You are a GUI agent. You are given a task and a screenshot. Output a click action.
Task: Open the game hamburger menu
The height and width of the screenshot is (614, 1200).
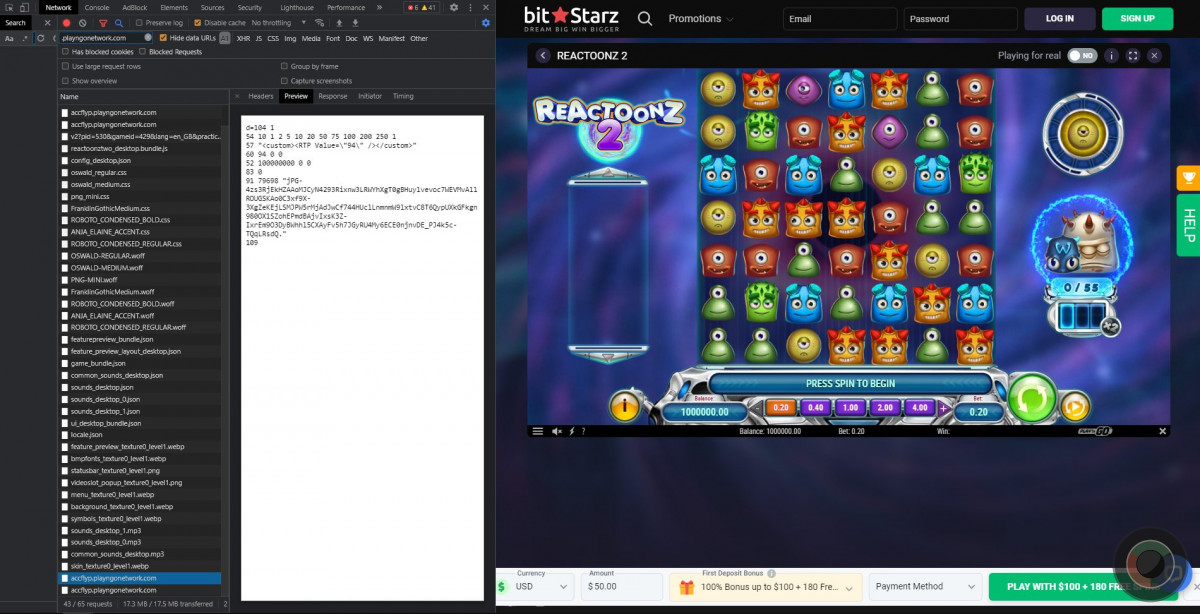538,431
